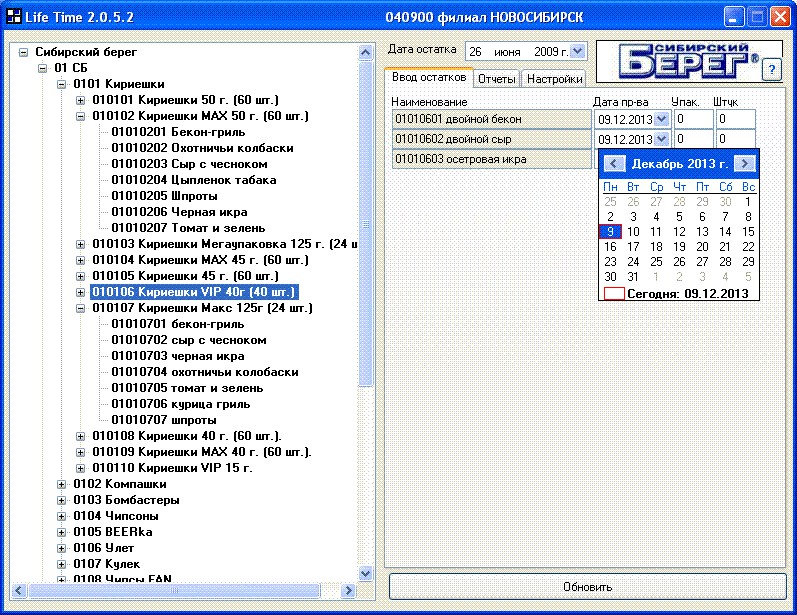
Task: Expand the 0103 Бомбастеры node
Action: [61, 501]
